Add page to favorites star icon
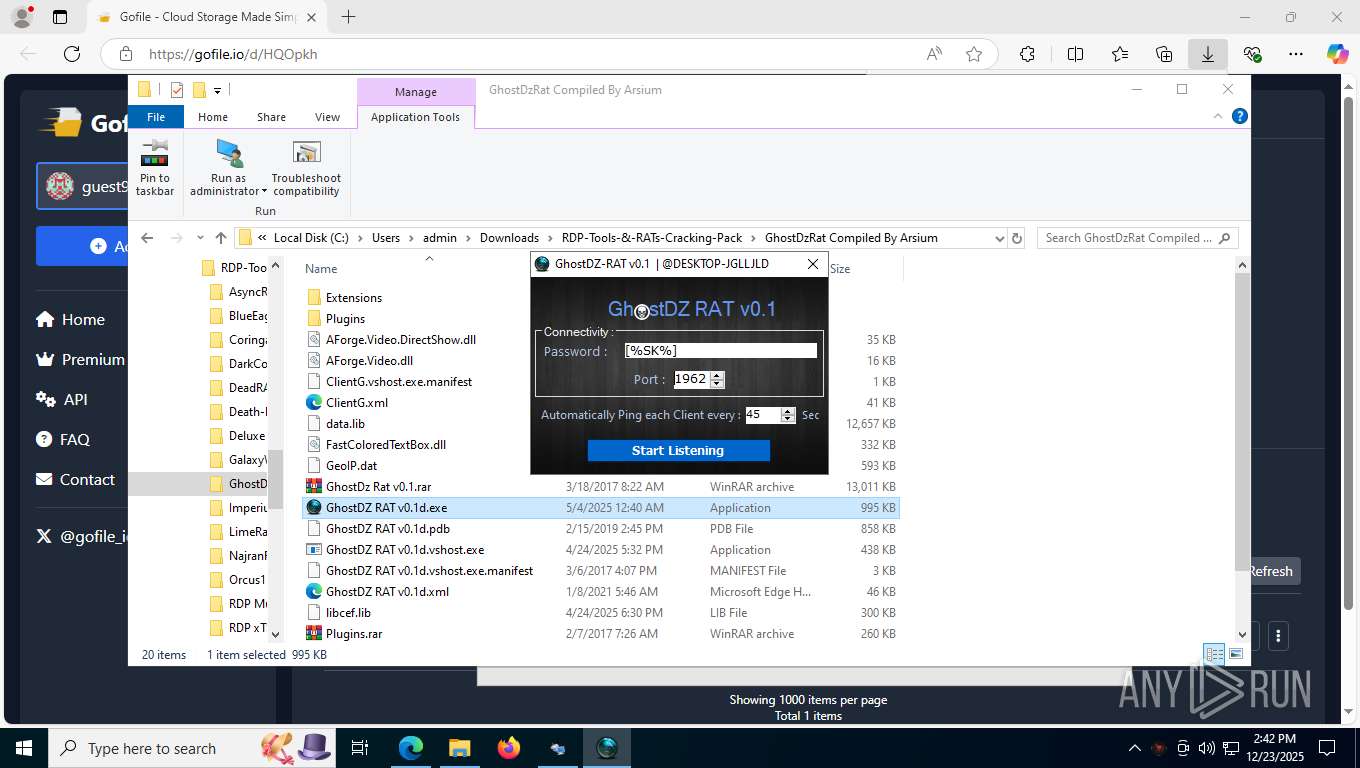 (x=974, y=54)
